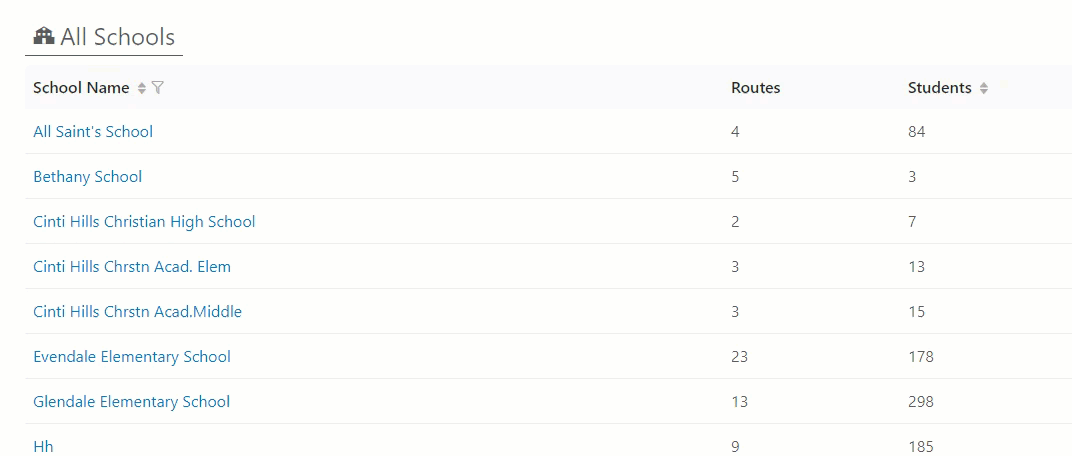Sort by School Name using sort arrows

142,88
